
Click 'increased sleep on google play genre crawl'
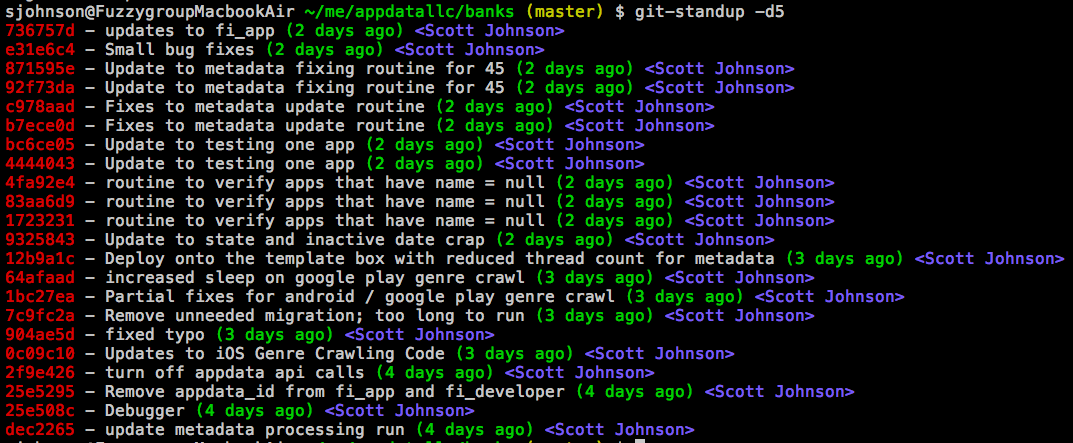click(315, 278)
